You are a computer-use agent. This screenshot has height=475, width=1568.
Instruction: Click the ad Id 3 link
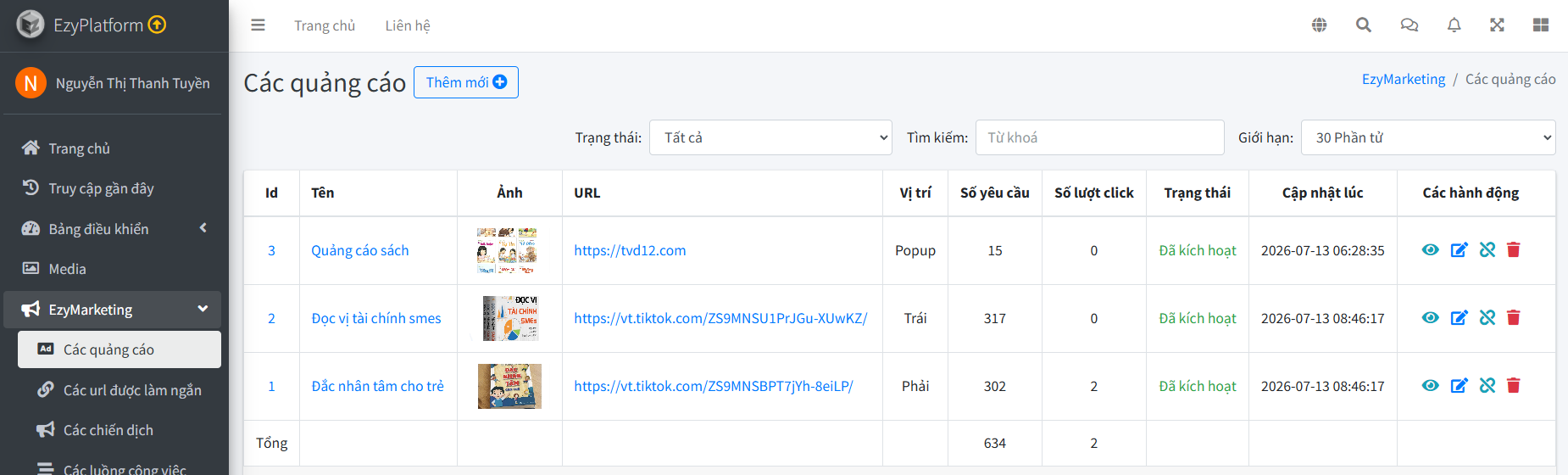(x=271, y=250)
